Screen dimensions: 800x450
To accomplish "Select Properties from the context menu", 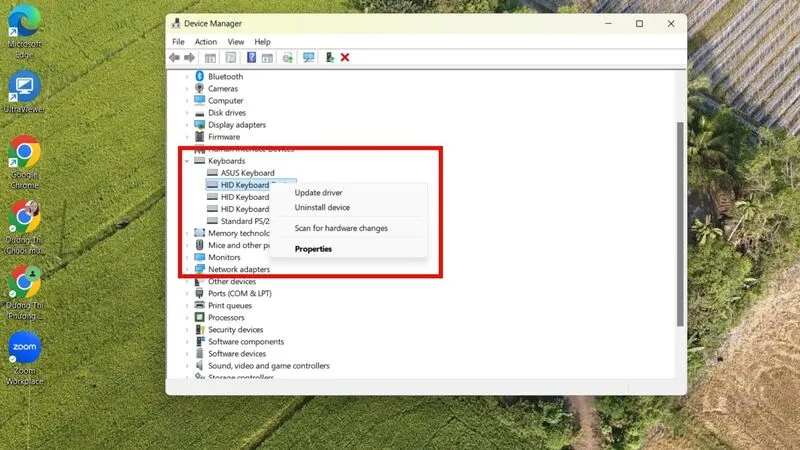I will [313, 249].
